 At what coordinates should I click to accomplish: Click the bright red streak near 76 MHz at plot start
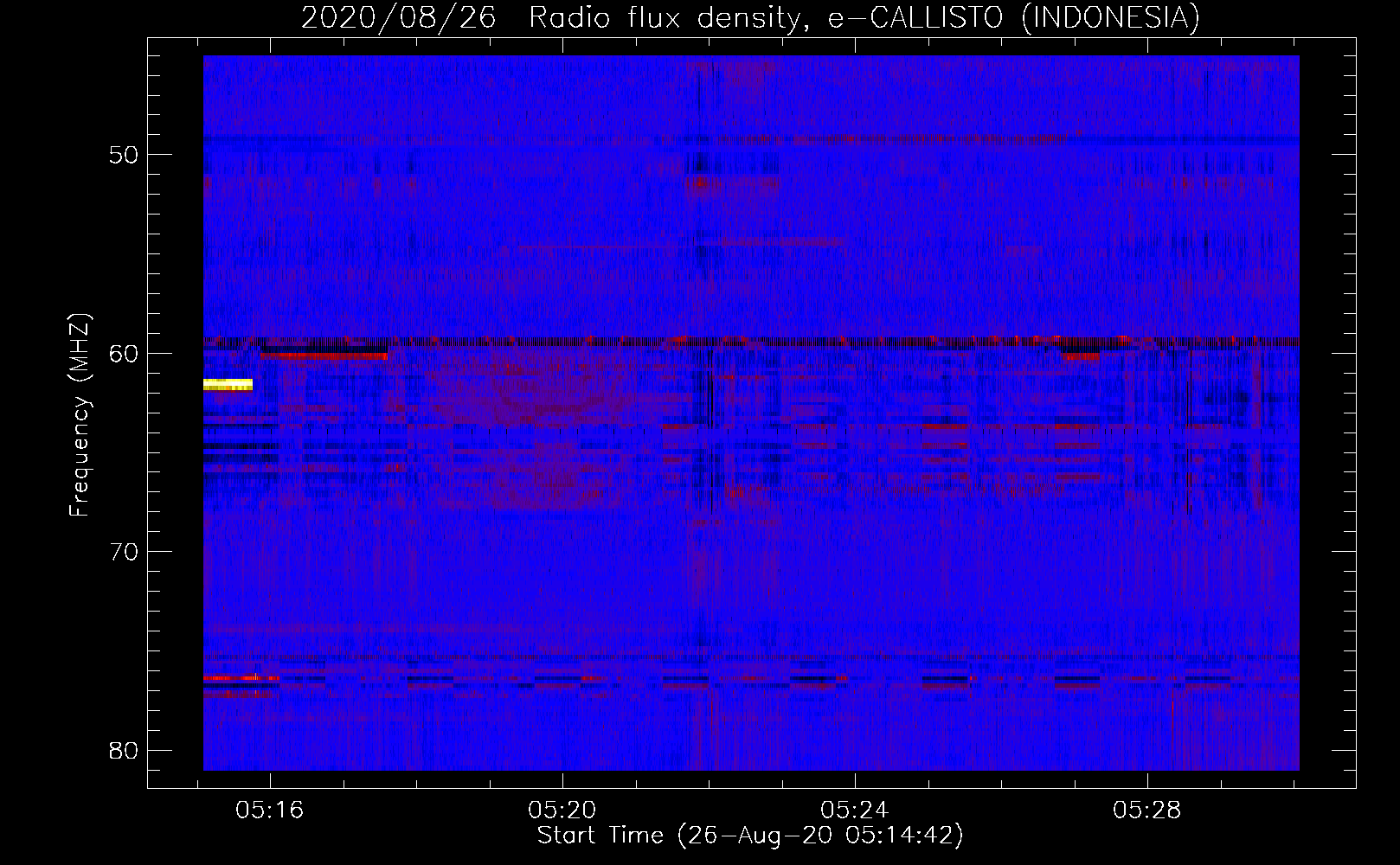241,678
